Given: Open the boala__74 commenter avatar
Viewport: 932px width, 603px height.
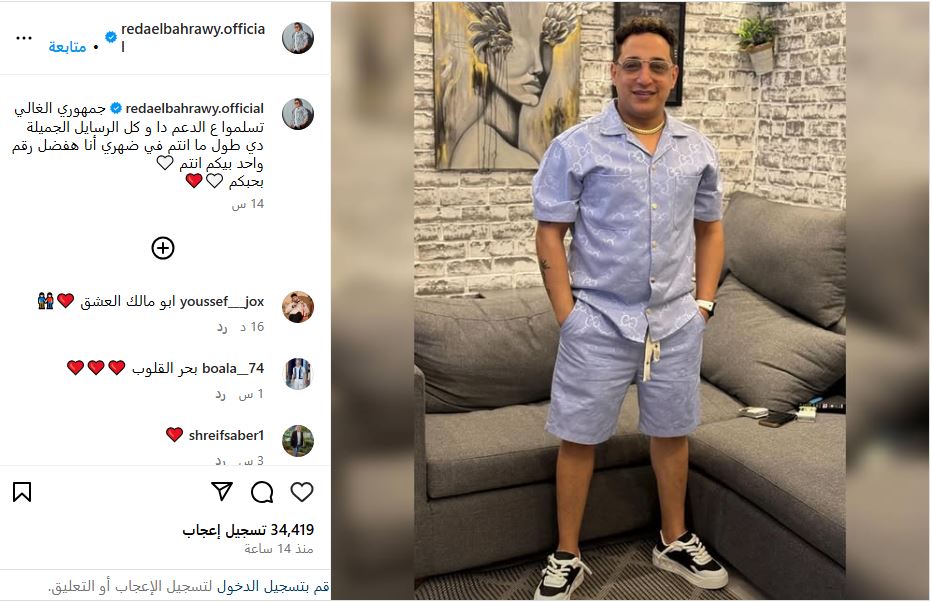Looking at the screenshot, I should (x=298, y=373).
